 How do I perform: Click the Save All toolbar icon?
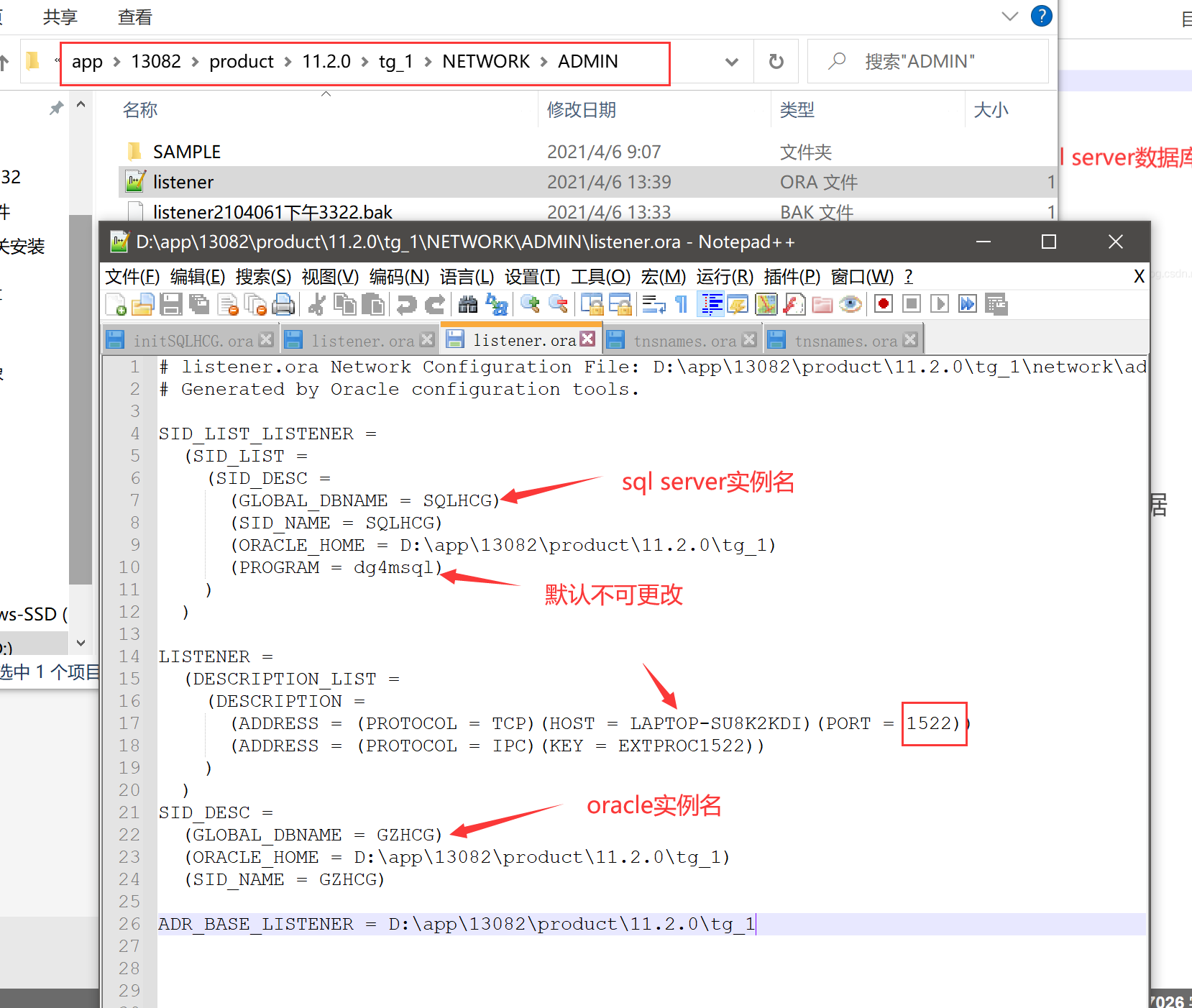(x=199, y=305)
